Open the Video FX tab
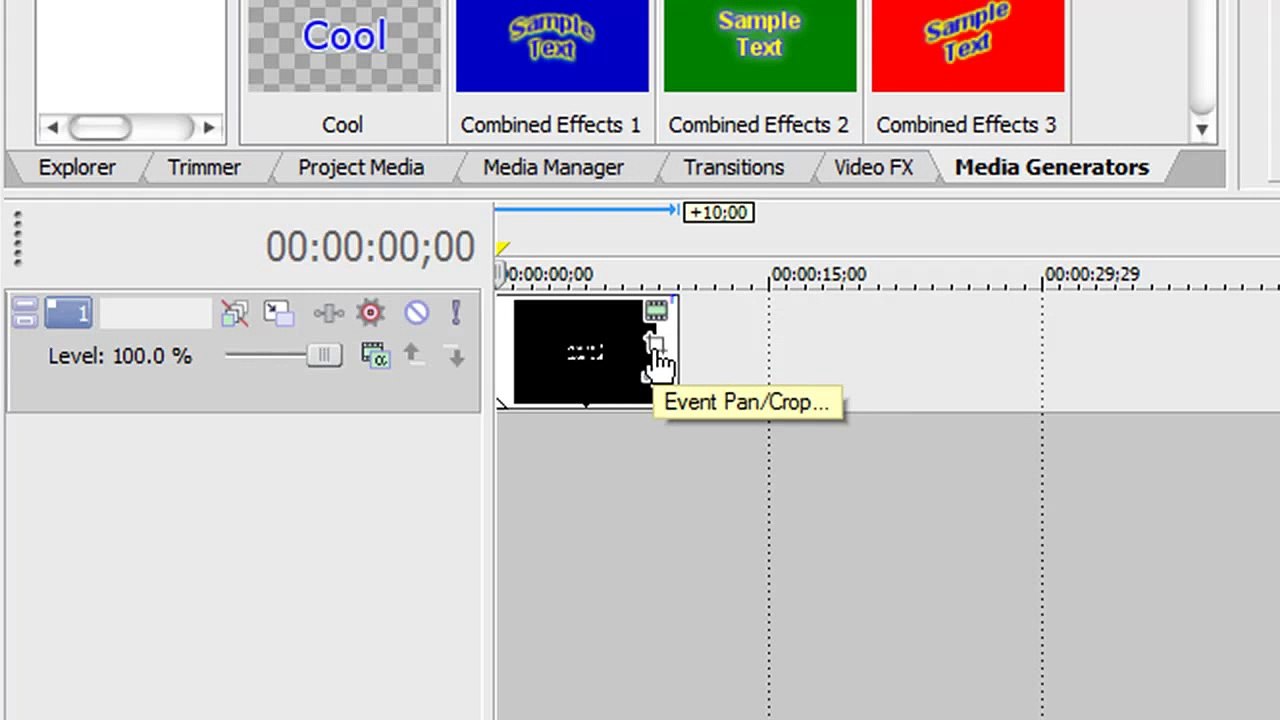Image resolution: width=1280 pixels, height=720 pixels. point(874,167)
